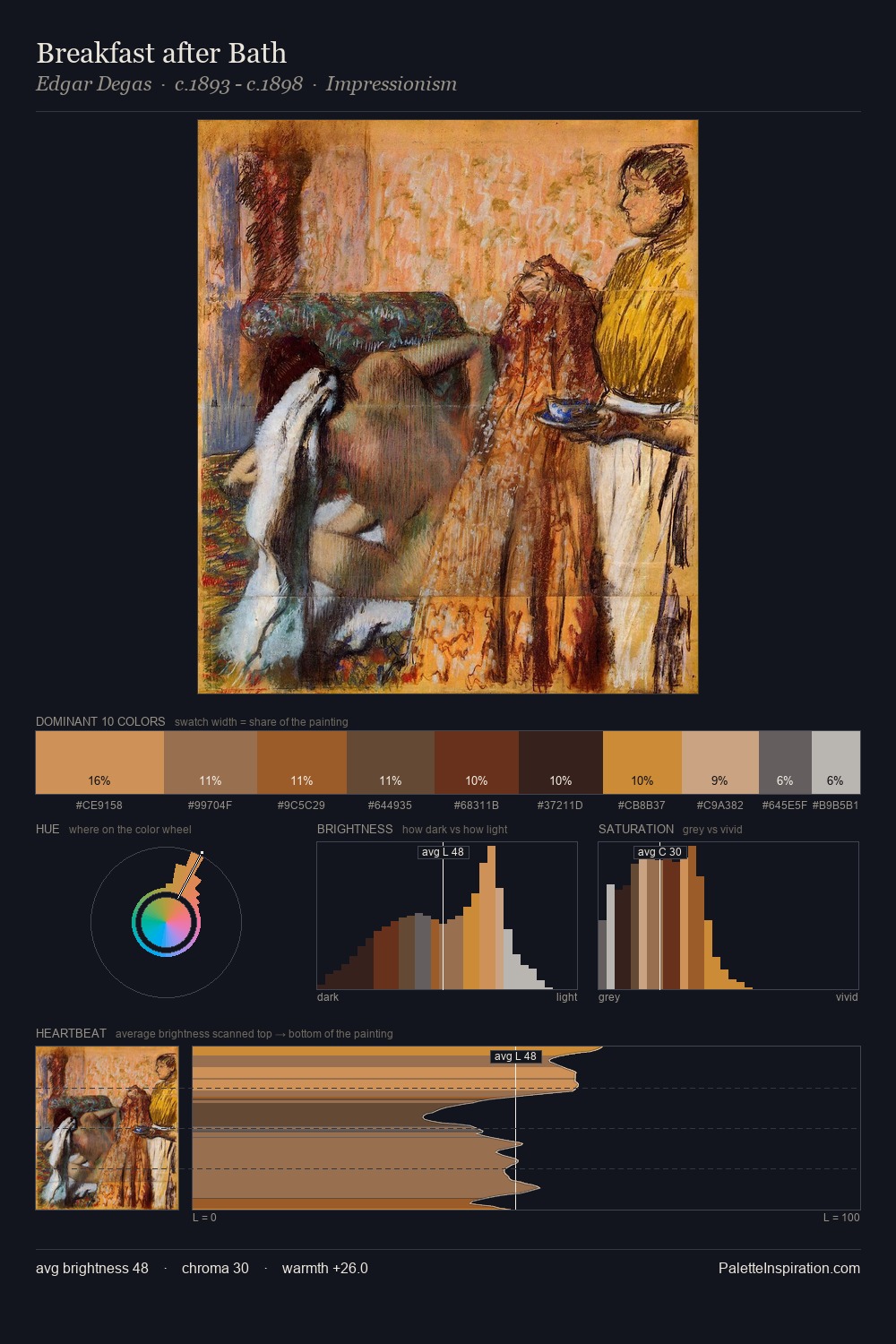Click the 'BRIGHTNESS' section heading
This screenshot has height=1344, width=896.
355,829
